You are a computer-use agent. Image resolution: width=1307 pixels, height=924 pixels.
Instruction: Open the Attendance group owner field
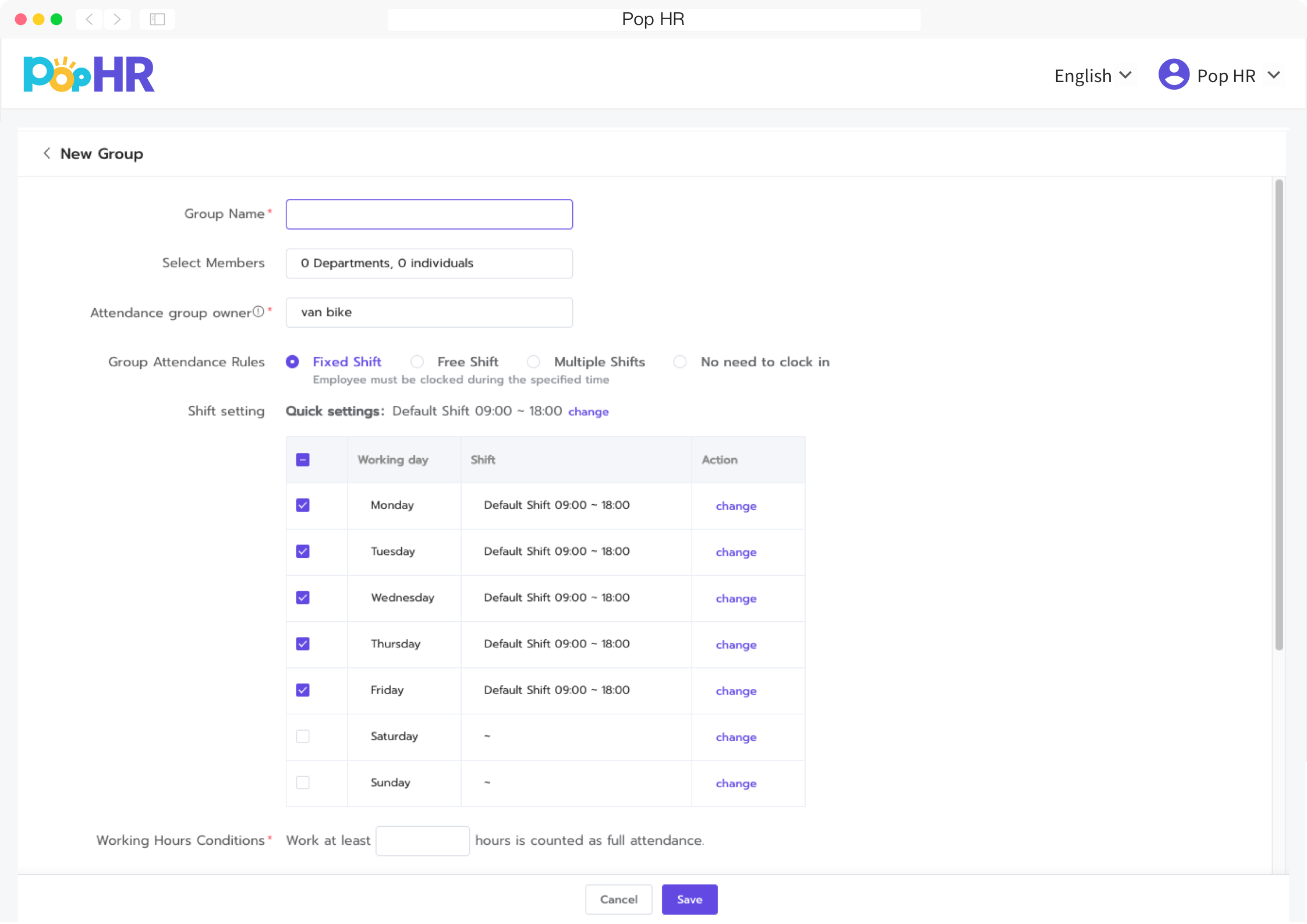[429, 312]
